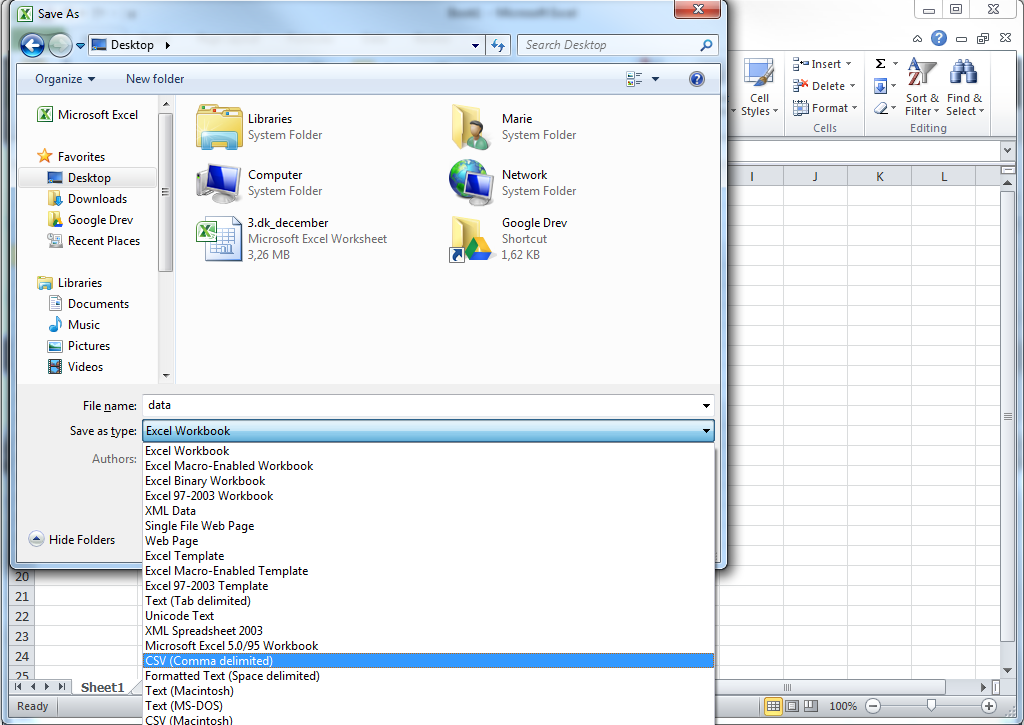Image resolution: width=1024 pixels, height=725 pixels.
Task: Open the view options dropdown arrow
Action: pos(655,79)
